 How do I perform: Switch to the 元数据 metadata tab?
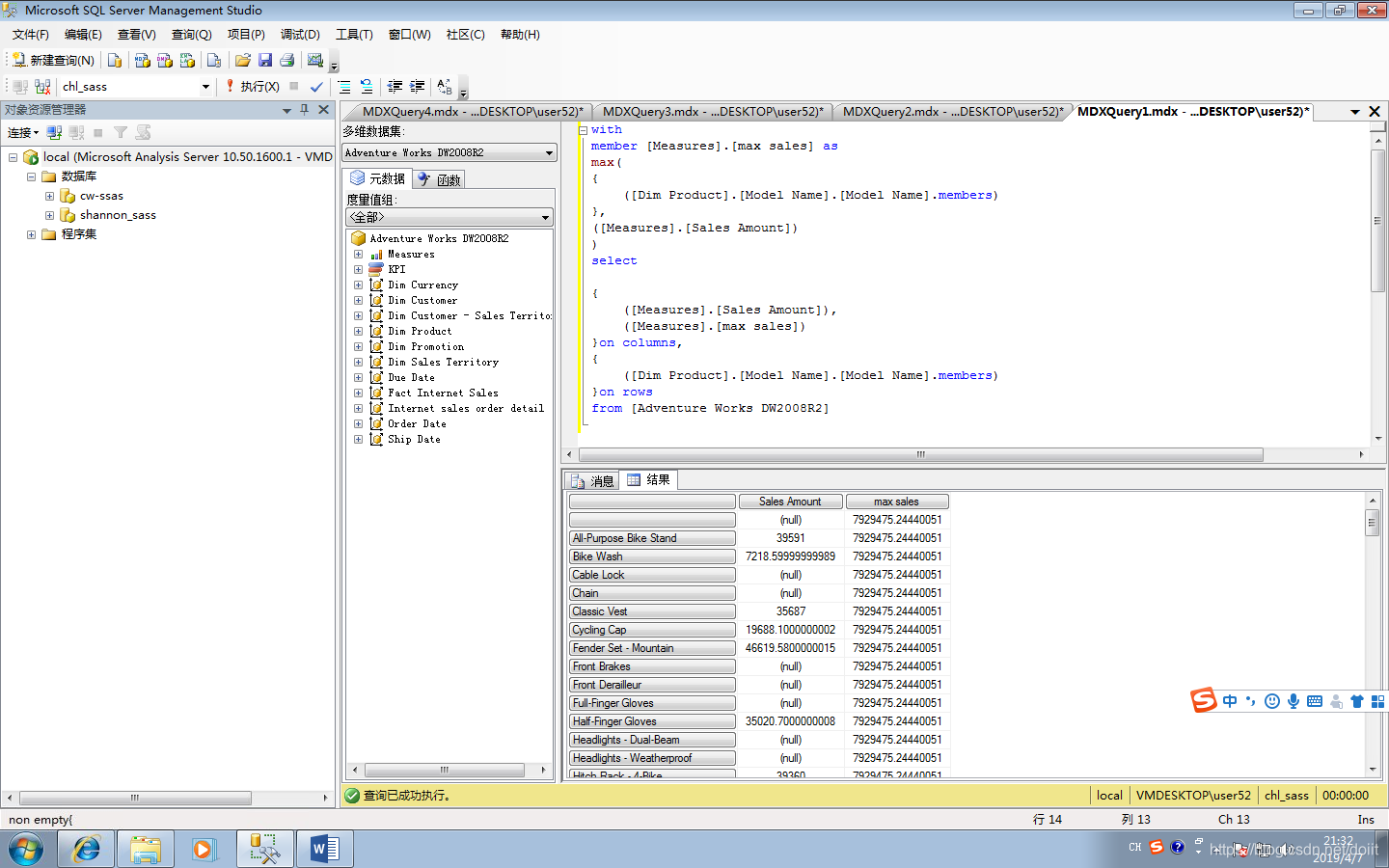pos(377,178)
